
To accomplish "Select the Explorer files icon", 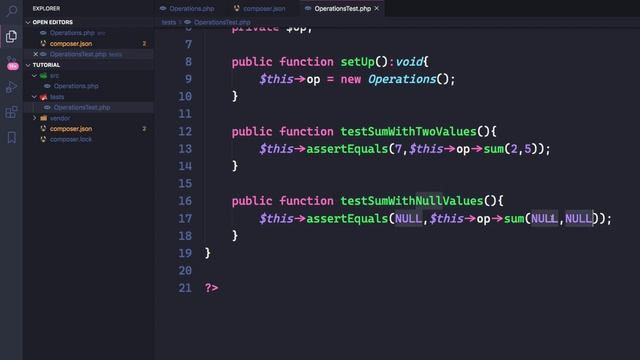I will pos(11,37).
